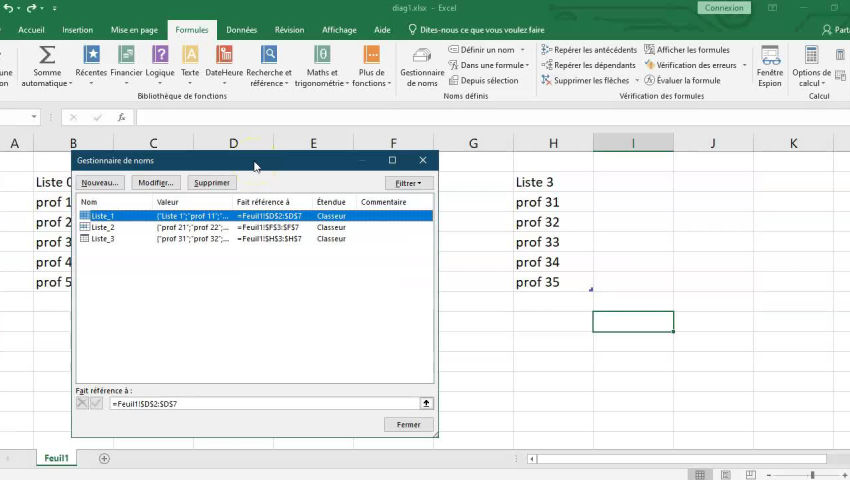The image size is (850, 480).
Task: Open the Récentes functions icon
Action: 91,56
